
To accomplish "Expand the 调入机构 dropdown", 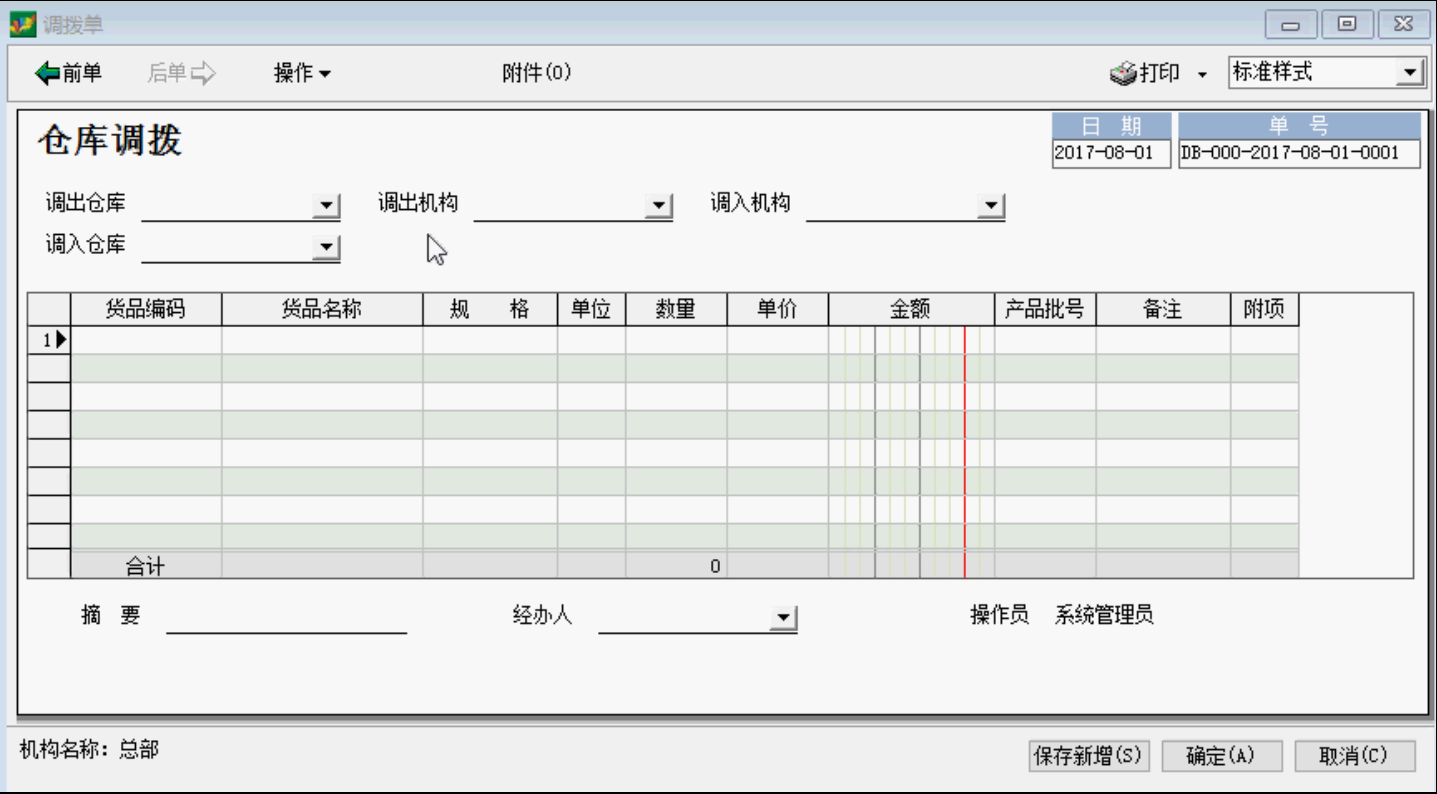I will pos(990,206).
